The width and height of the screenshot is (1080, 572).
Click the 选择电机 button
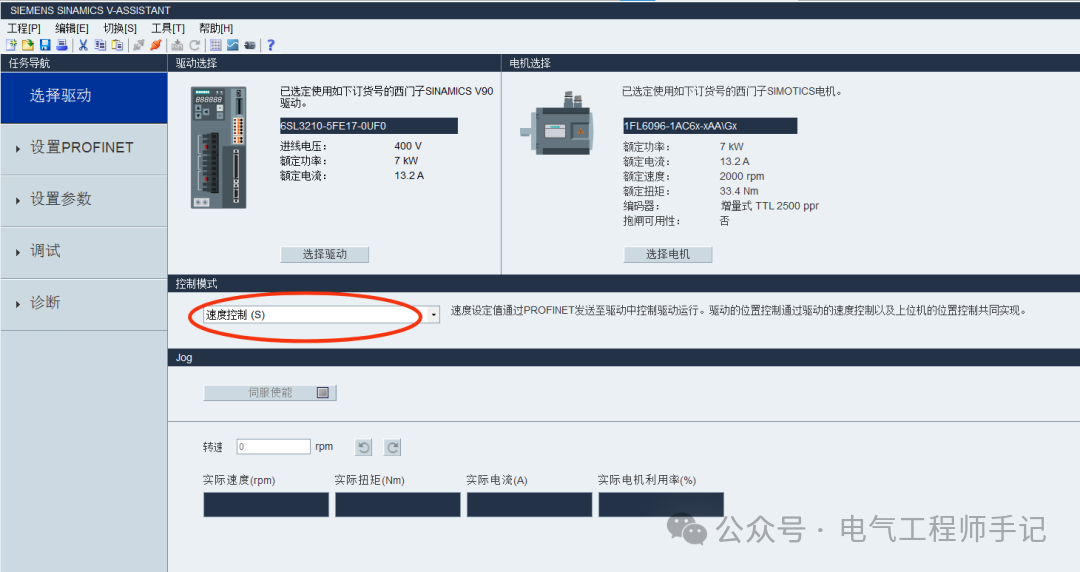(x=667, y=254)
